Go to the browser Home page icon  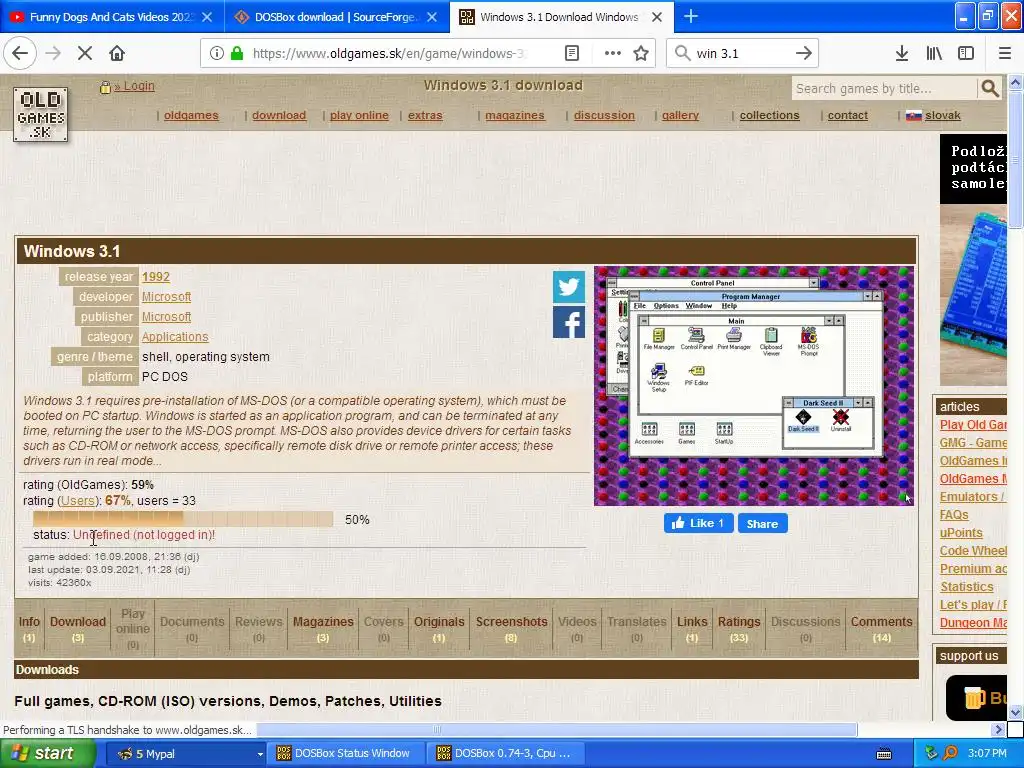[x=117, y=53]
